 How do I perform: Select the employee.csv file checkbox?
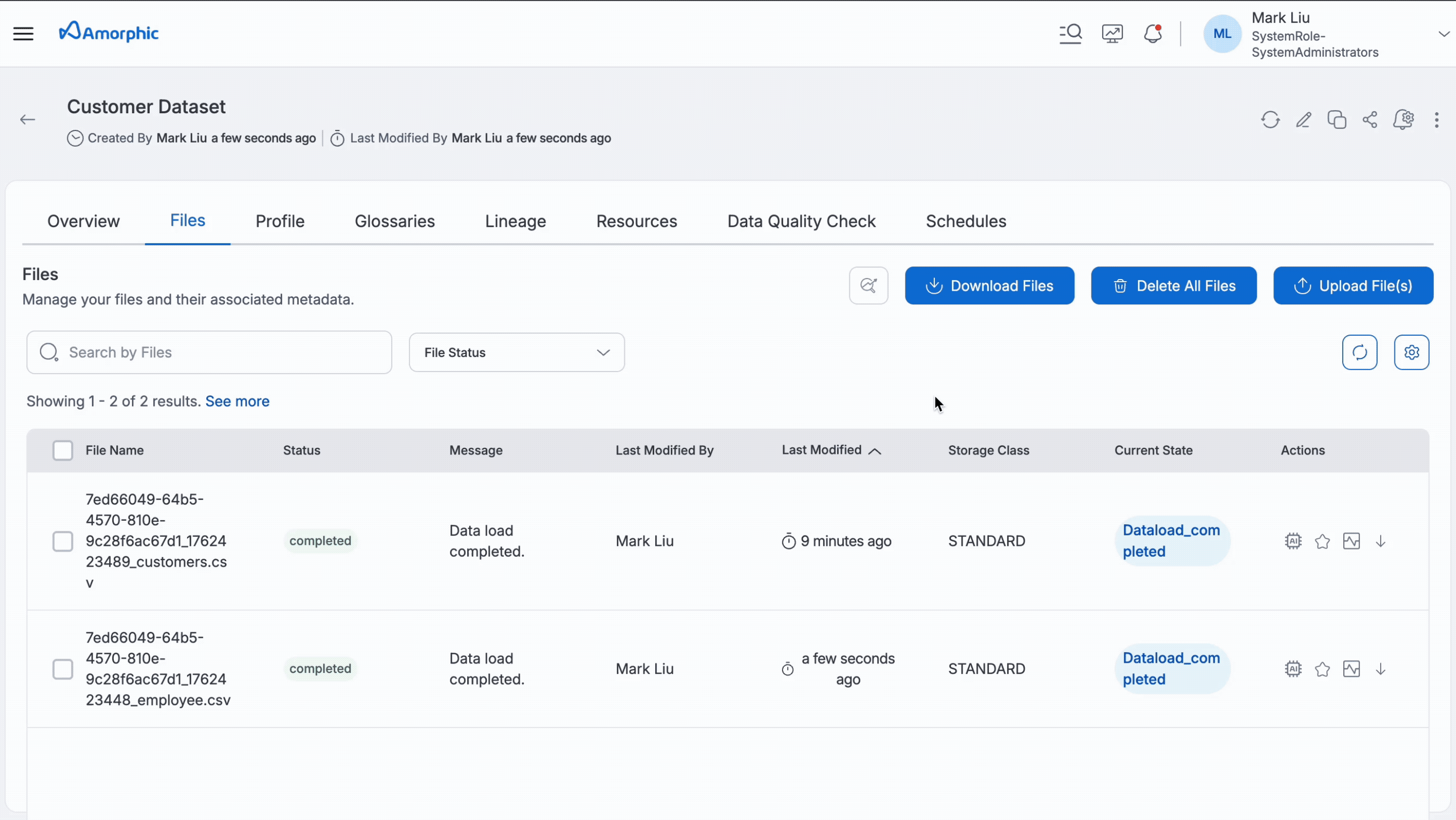[63, 669]
